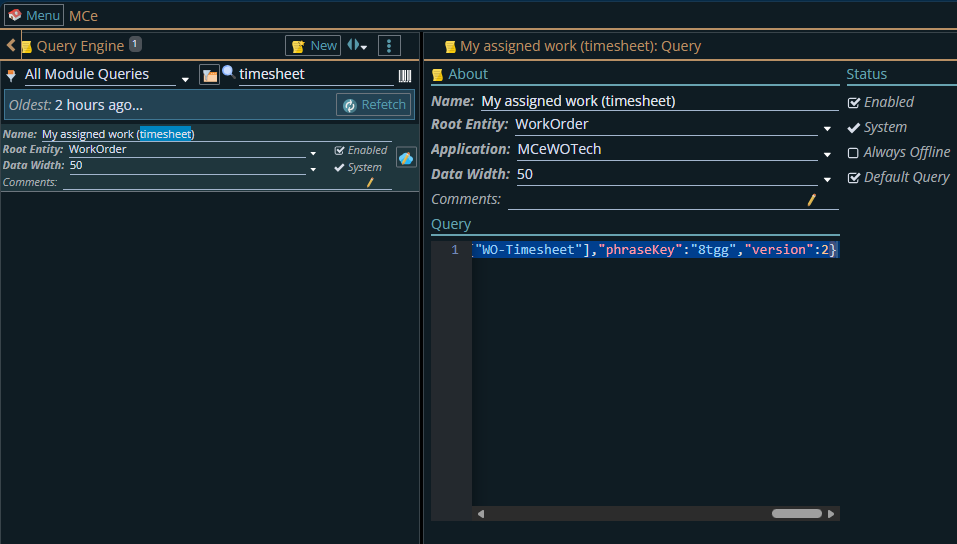Click the pin filter icon
Screen dimensions: 957x544
point(11,76)
